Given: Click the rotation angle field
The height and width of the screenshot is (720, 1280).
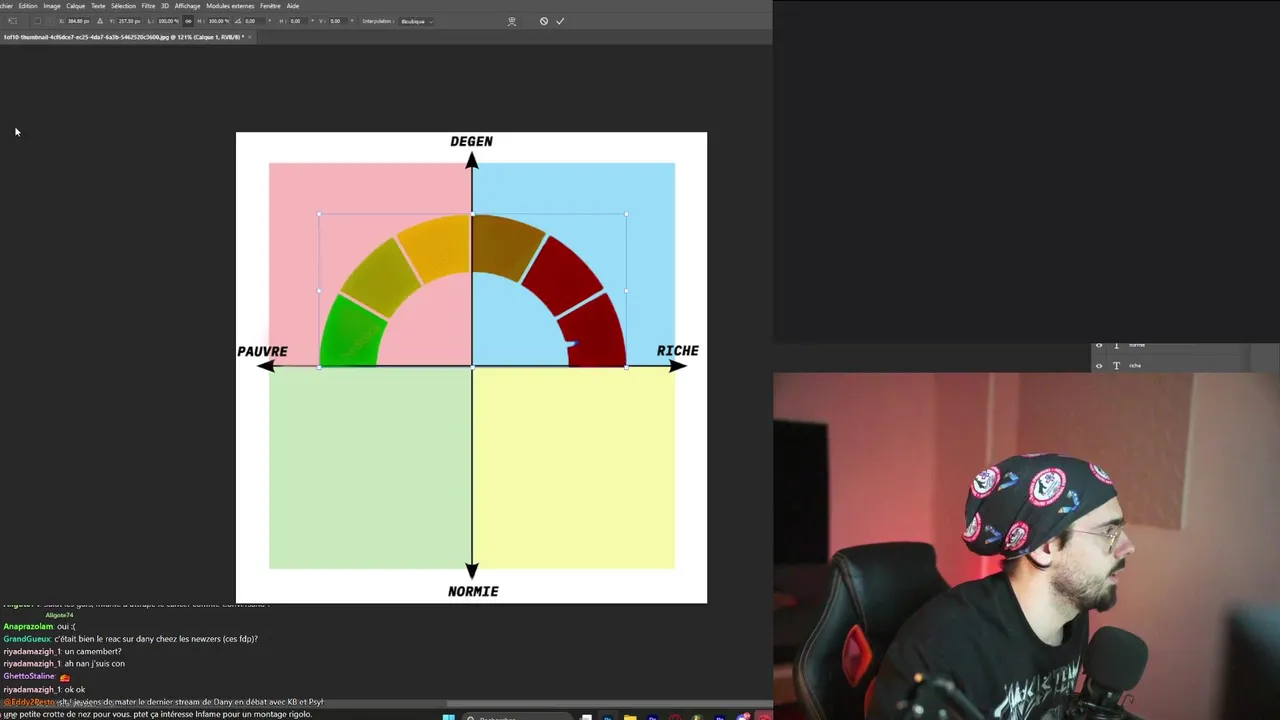Looking at the screenshot, I should (254, 21).
